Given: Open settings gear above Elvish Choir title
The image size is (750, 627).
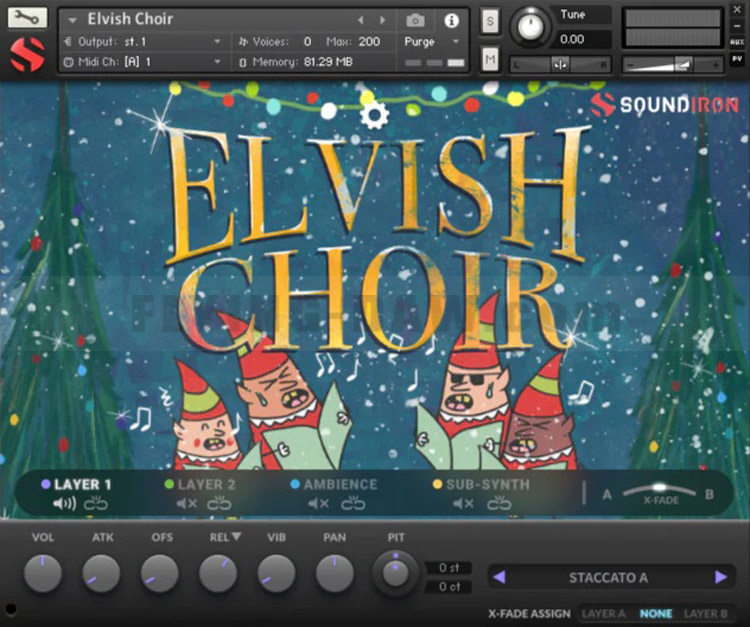Looking at the screenshot, I should click(x=374, y=115).
